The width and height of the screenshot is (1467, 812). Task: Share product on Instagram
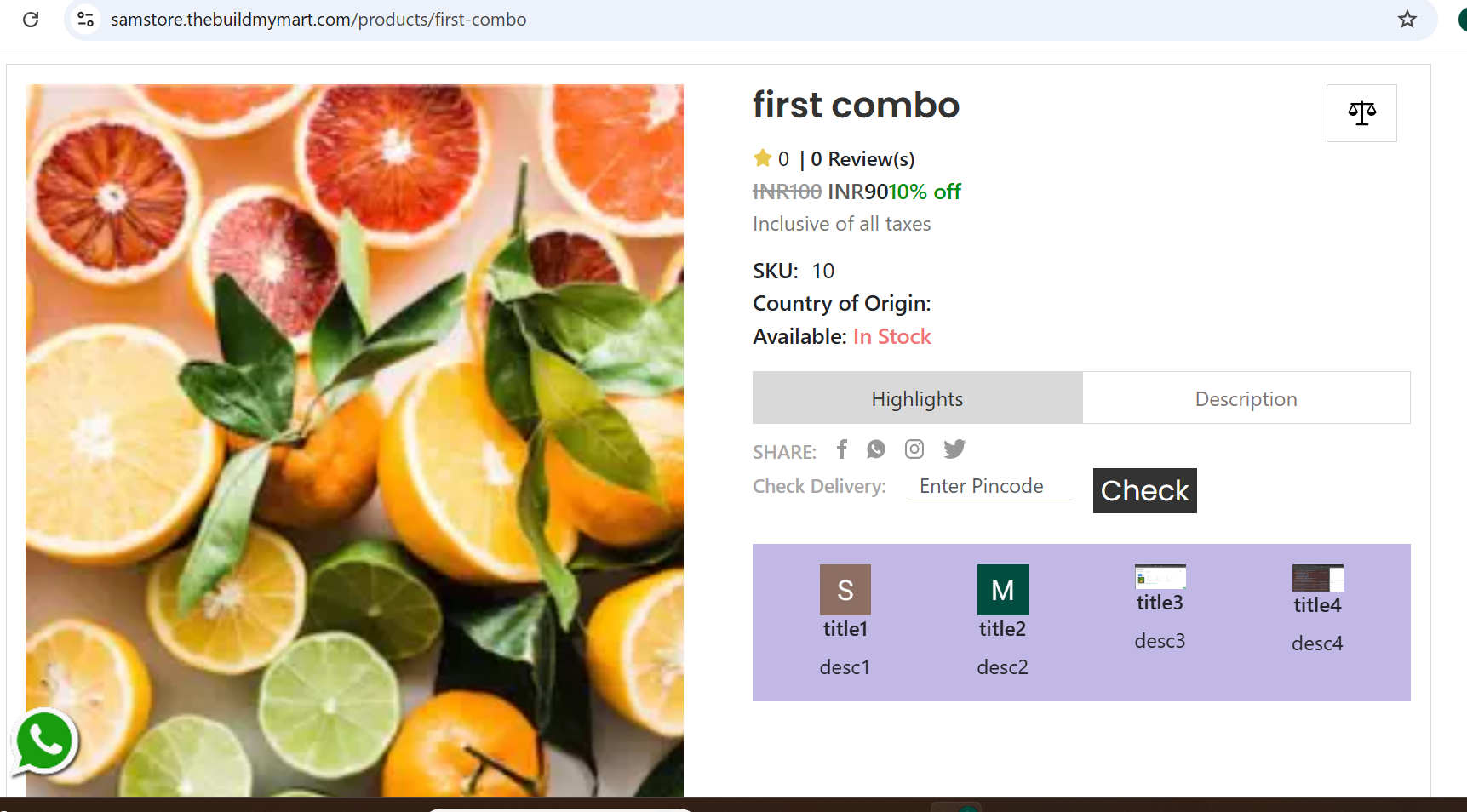(x=914, y=449)
